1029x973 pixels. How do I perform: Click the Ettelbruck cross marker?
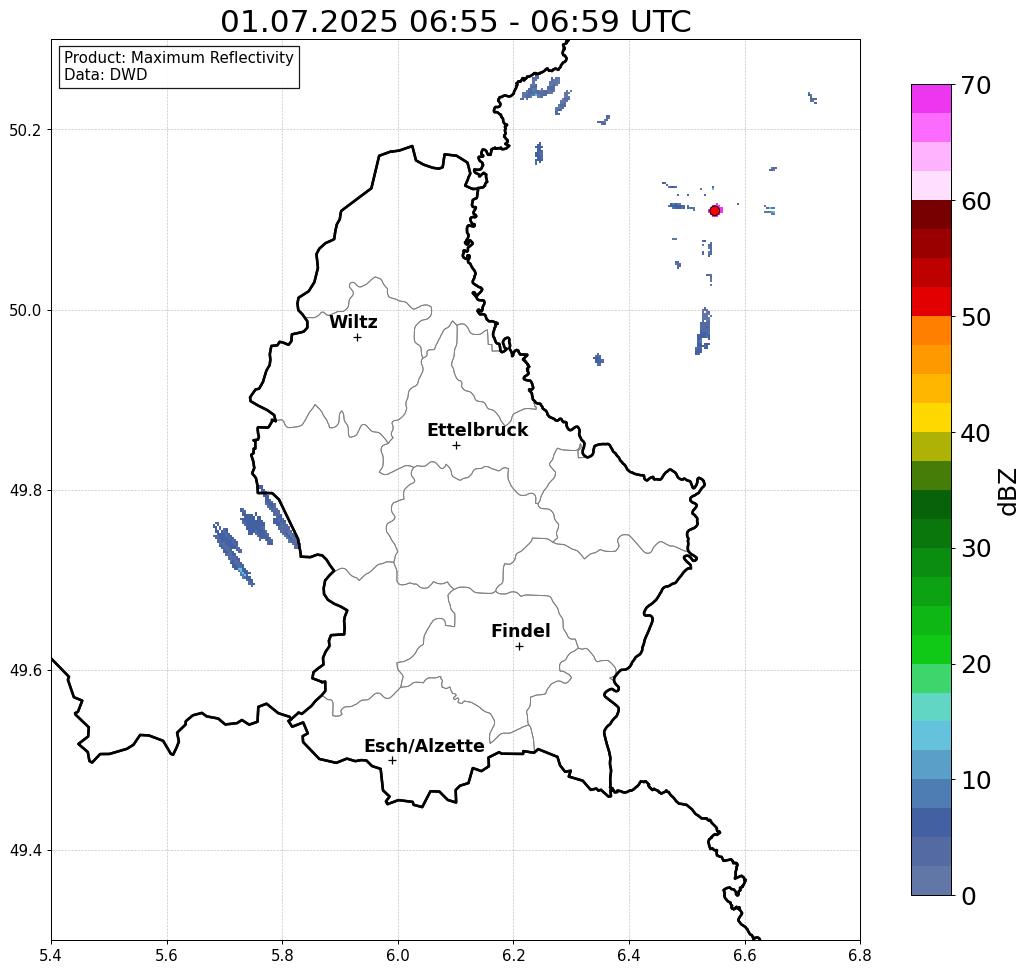[456, 445]
